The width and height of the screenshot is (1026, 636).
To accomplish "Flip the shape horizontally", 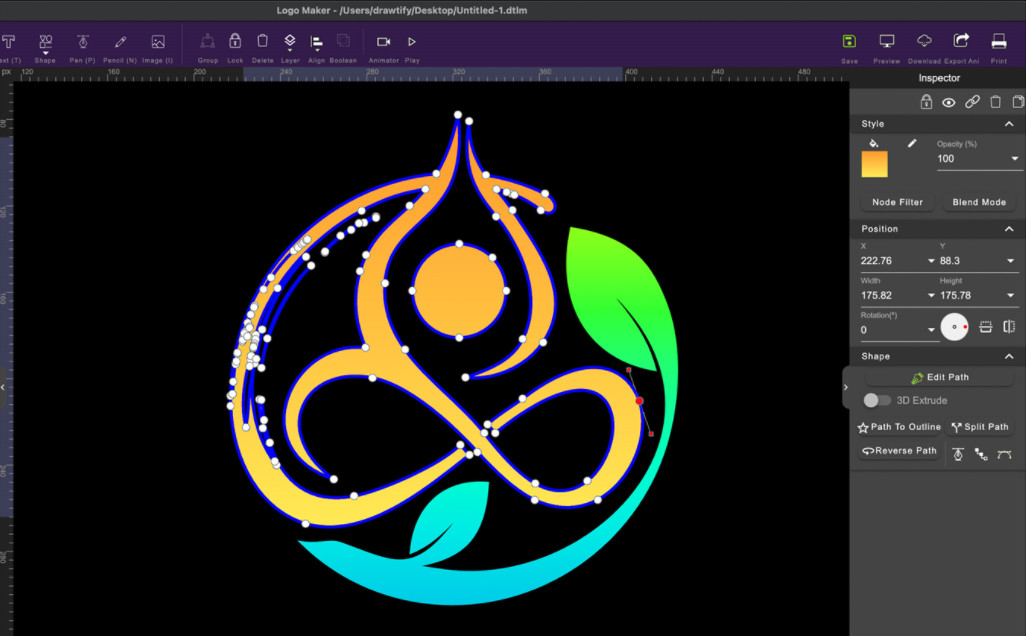I will pos(1010,327).
